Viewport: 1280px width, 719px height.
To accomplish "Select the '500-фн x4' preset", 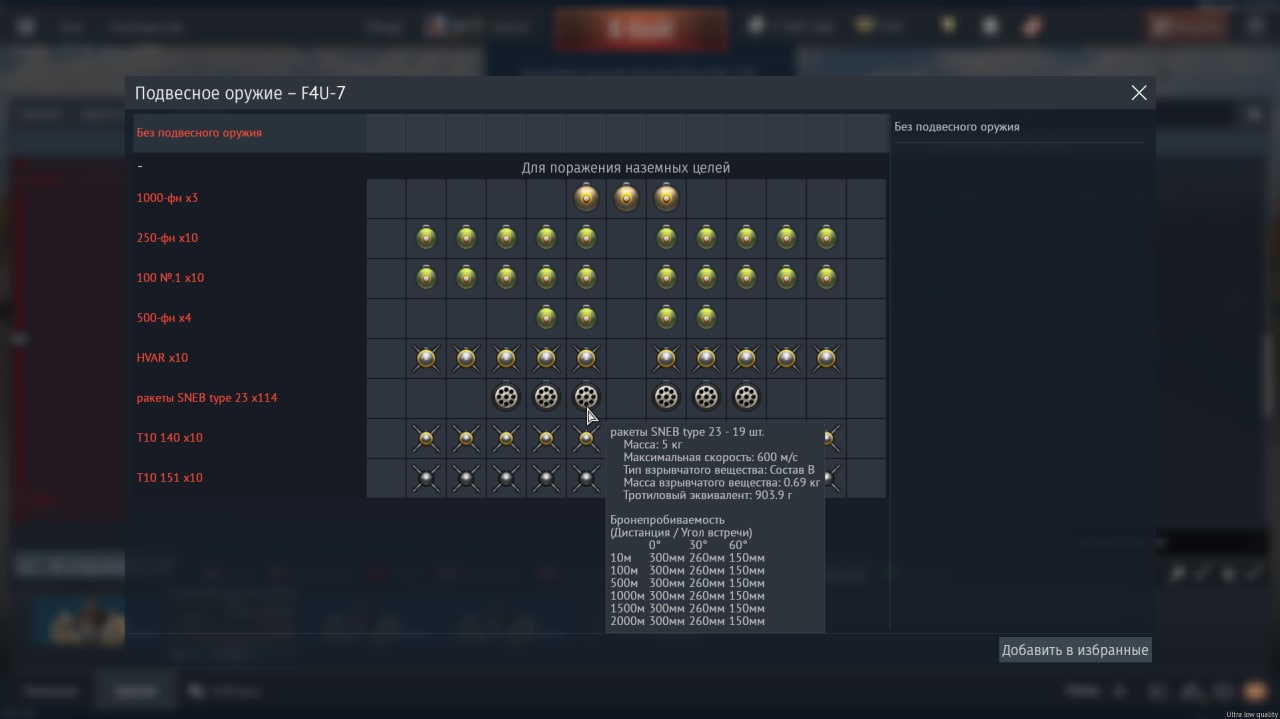I will pyautogui.click(x=164, y=318).
